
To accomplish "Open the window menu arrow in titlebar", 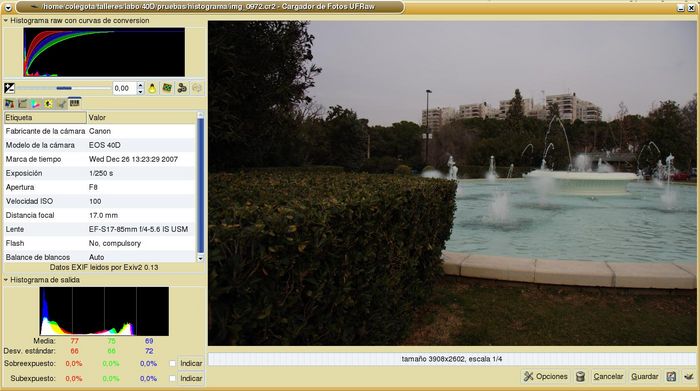I will tap(8, 7).
